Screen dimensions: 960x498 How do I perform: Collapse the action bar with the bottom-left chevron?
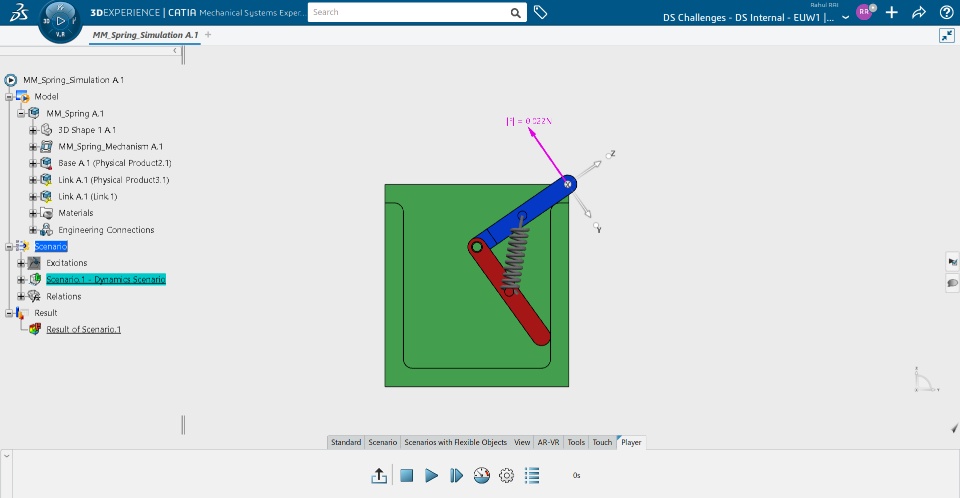coord(6,456)
